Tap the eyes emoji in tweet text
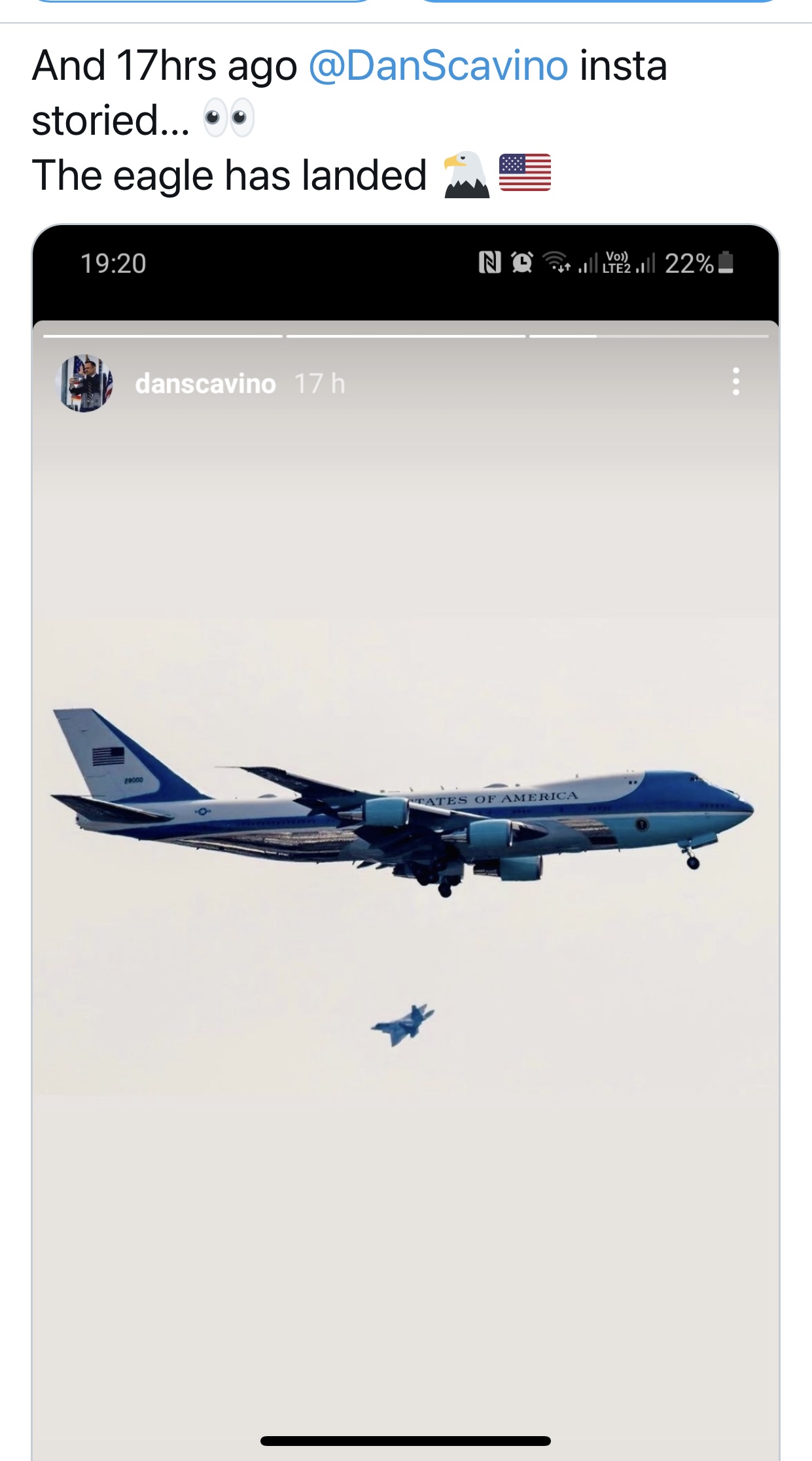812x1461 pixels. [x=228, y=118]
